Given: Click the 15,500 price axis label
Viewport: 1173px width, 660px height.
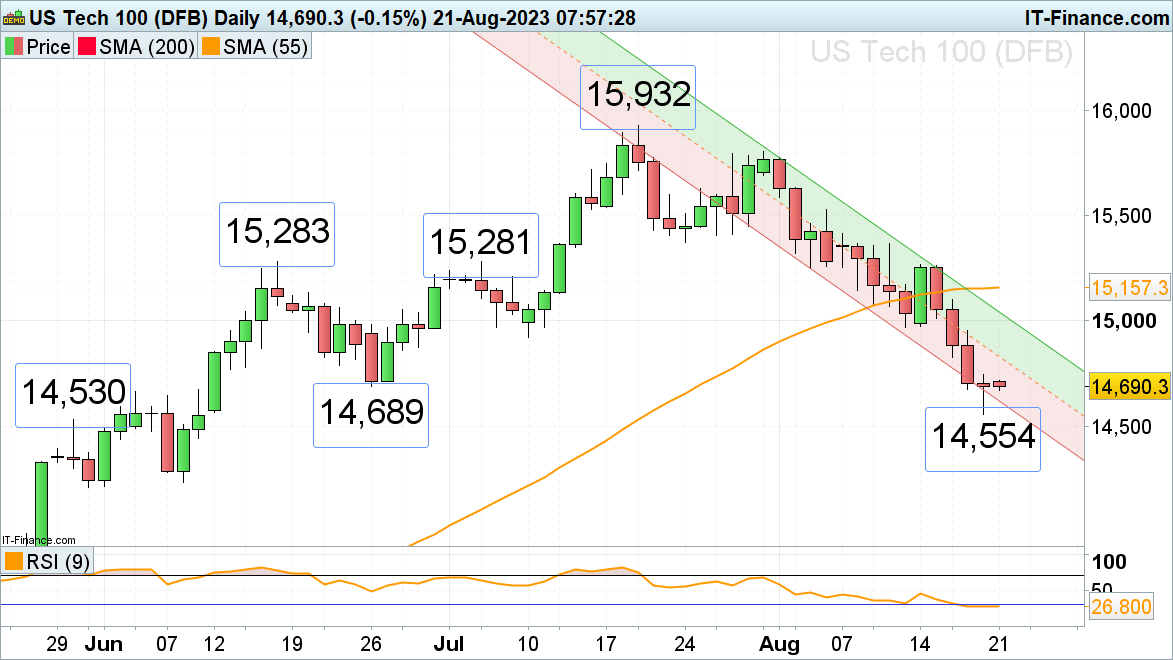Looking at the screenshot, I should [1121, 216].
